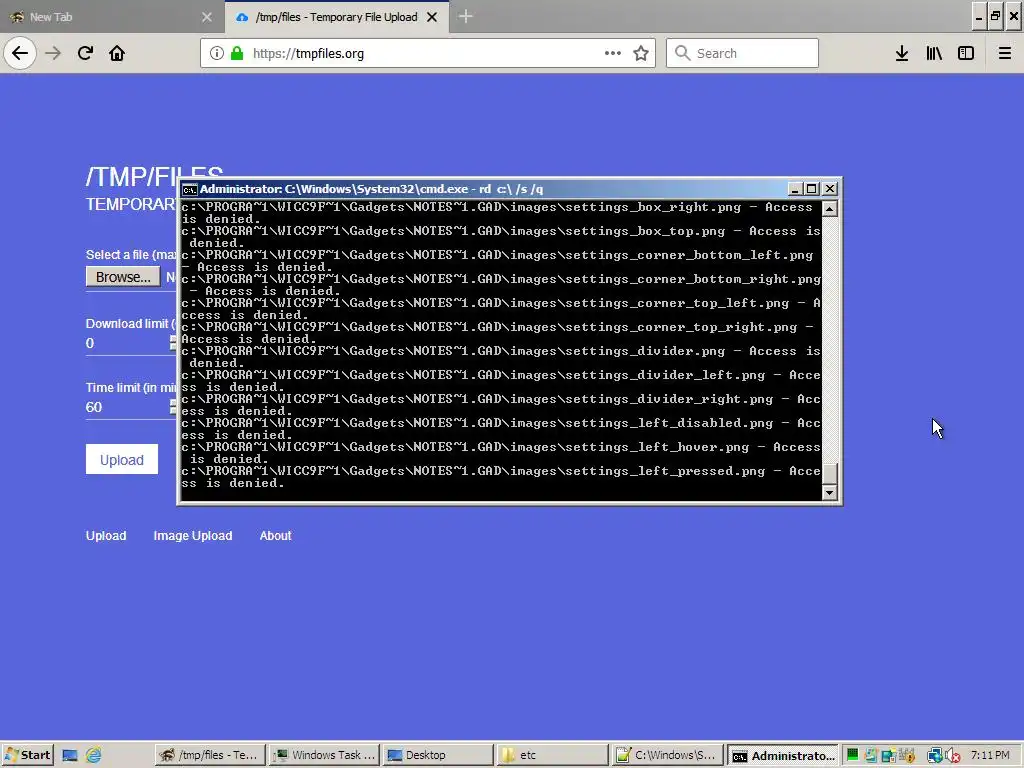Click the green secure padlock icon
This screenshot has height=768, width=1024.
click(237, 53)
